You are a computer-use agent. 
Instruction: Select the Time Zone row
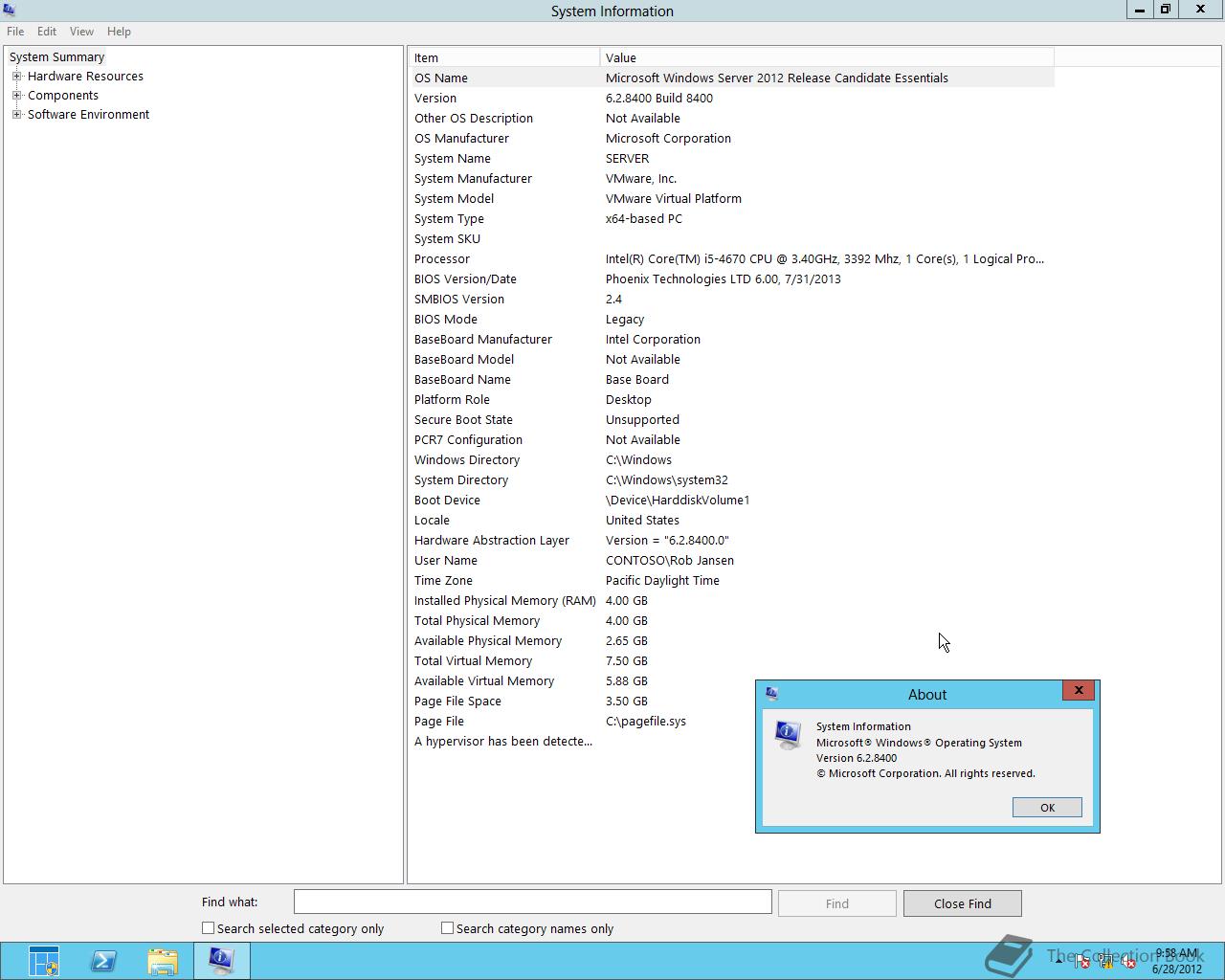coord(732,580)
